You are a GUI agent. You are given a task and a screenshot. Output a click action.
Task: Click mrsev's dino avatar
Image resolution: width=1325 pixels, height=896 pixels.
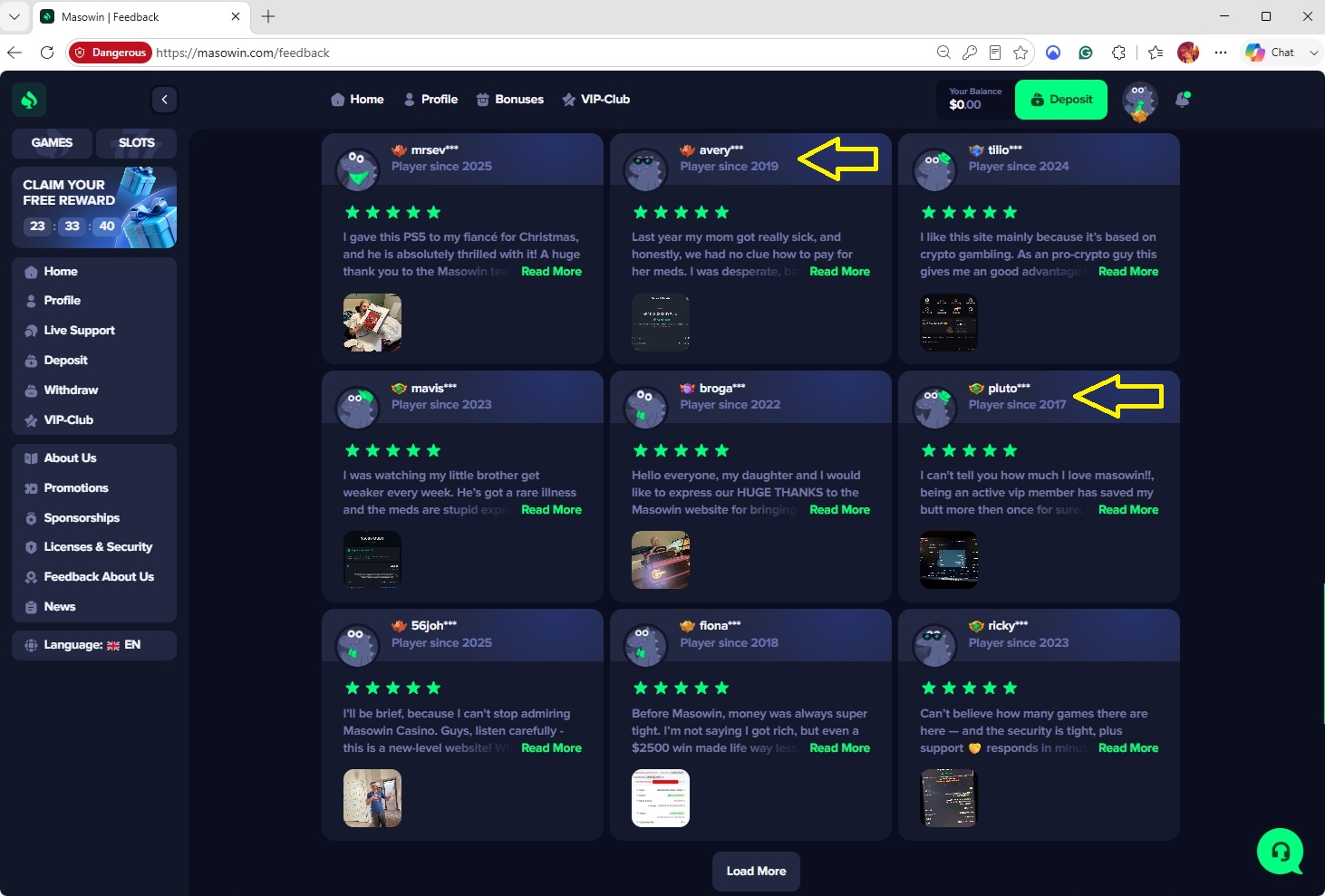[358, 169]
